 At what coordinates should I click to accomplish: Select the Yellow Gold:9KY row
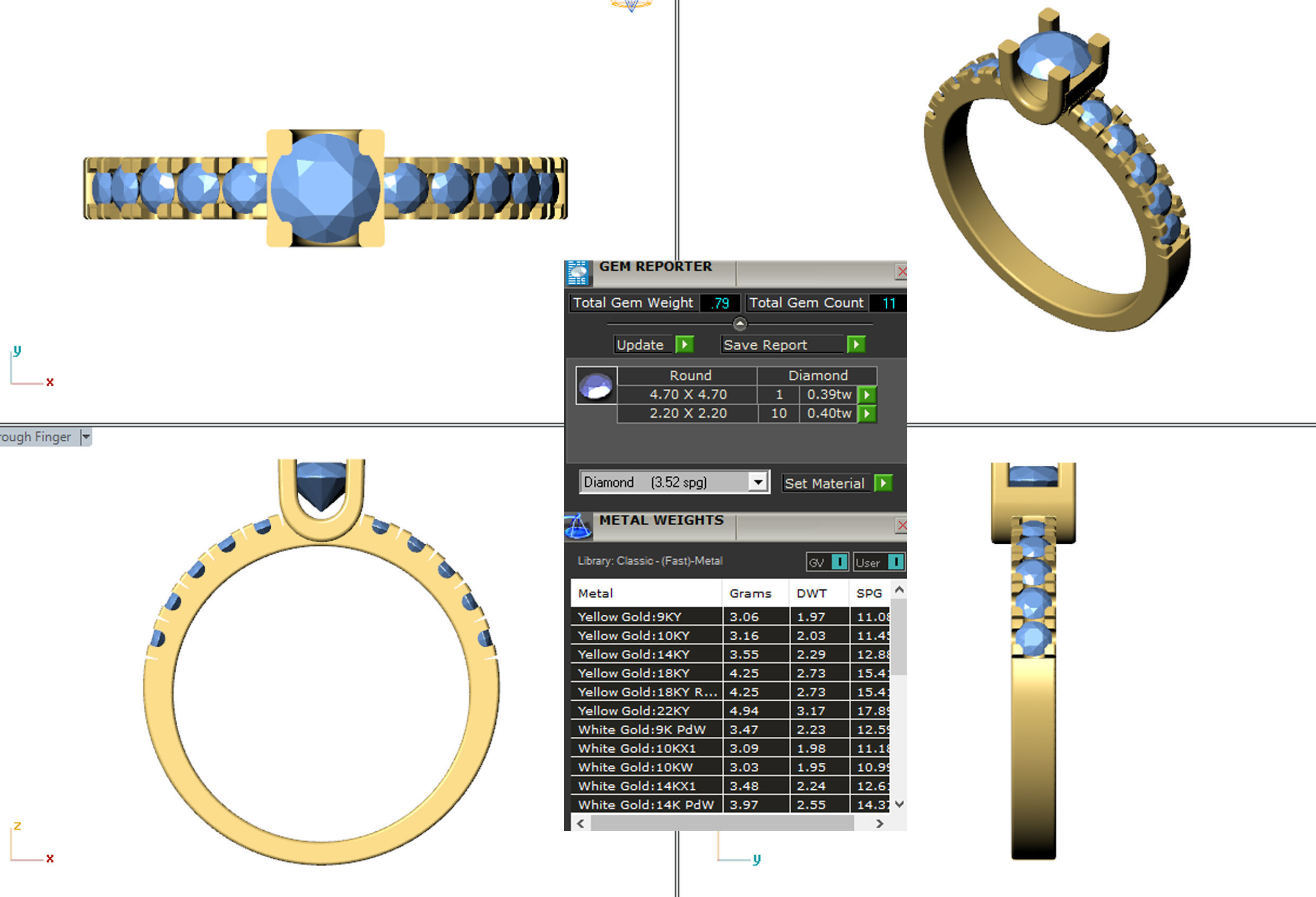tap(731, 616)
